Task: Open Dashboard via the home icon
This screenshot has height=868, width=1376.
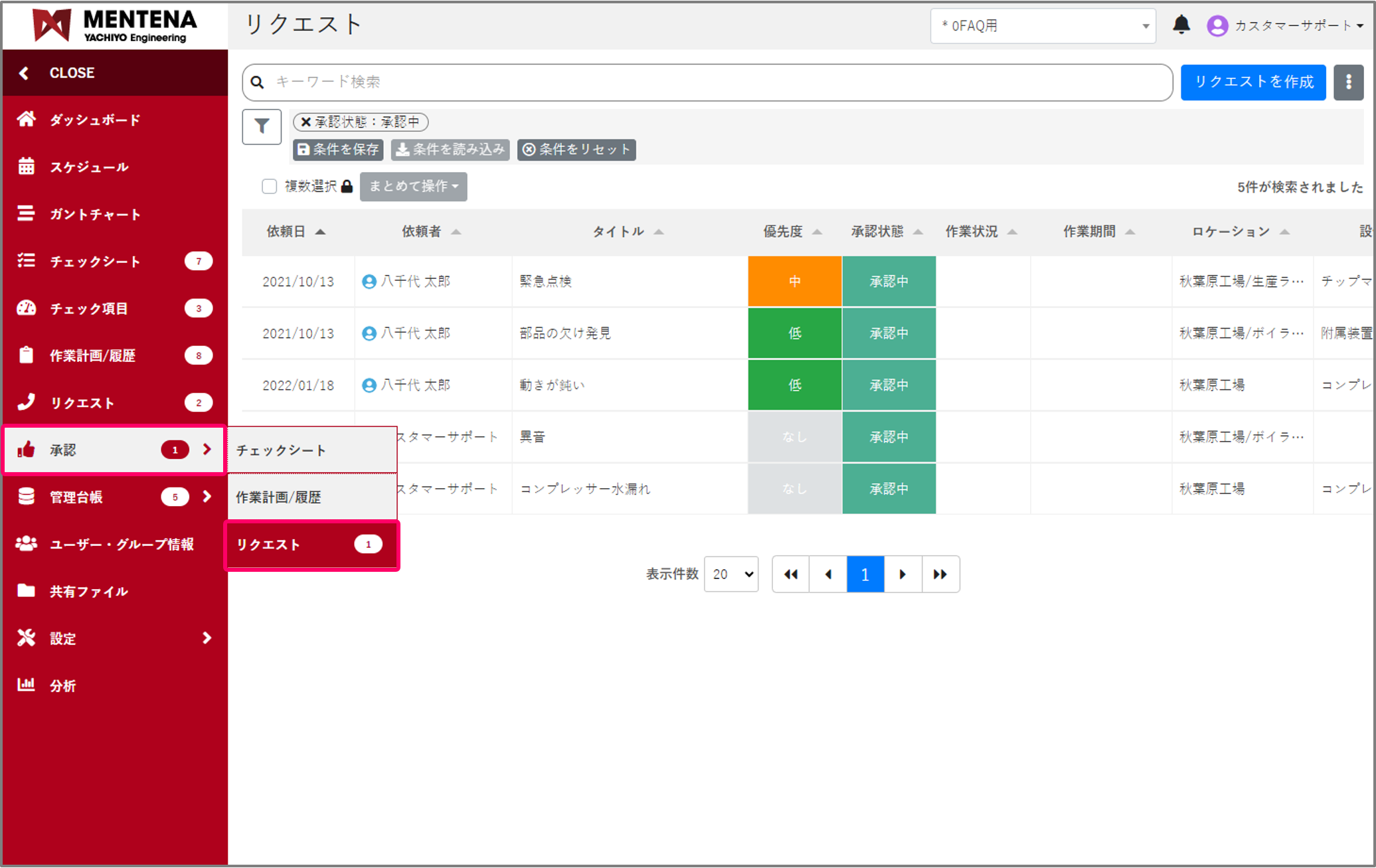Action: (x=27, y=120)
